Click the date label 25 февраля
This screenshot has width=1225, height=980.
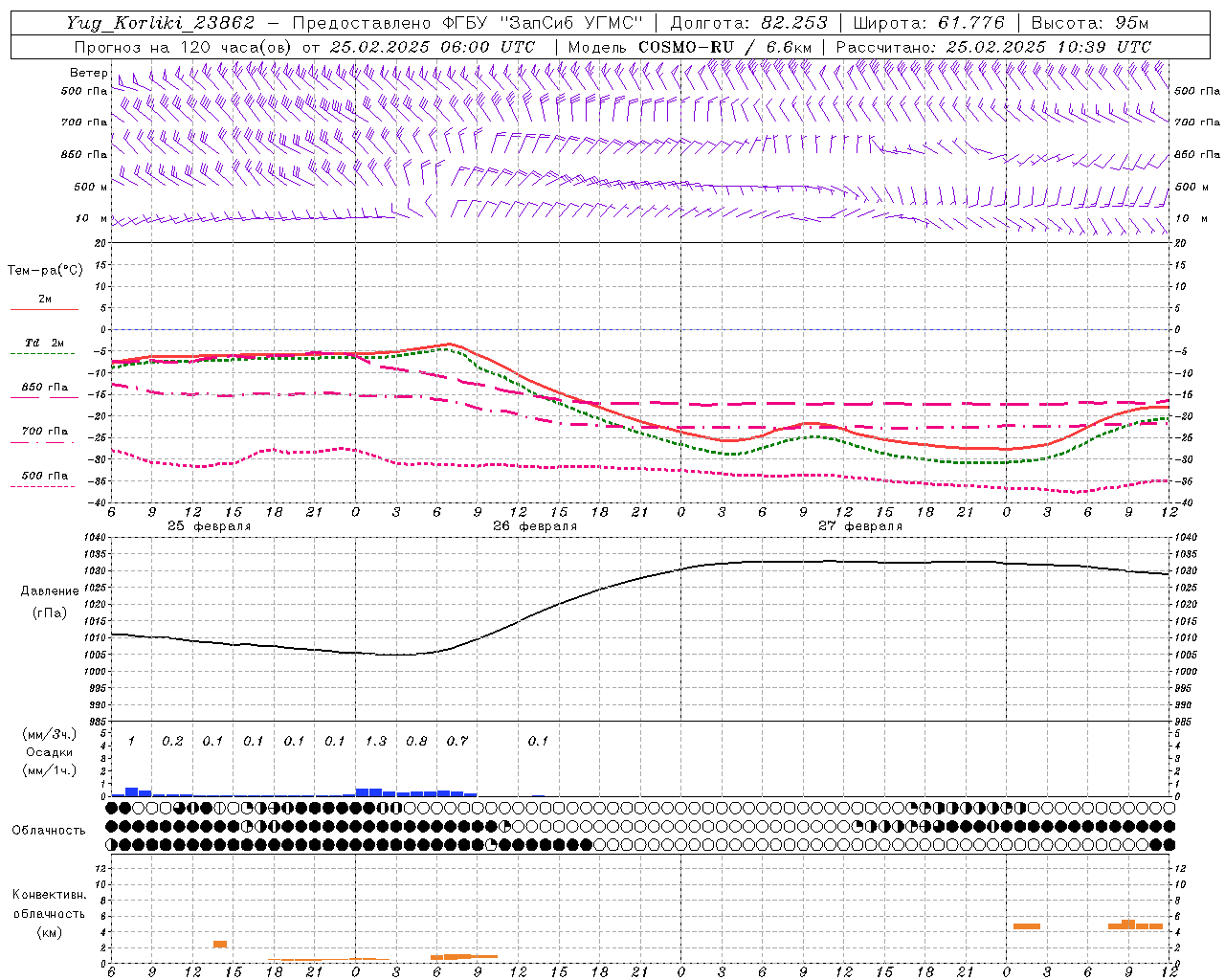point(209,526)
